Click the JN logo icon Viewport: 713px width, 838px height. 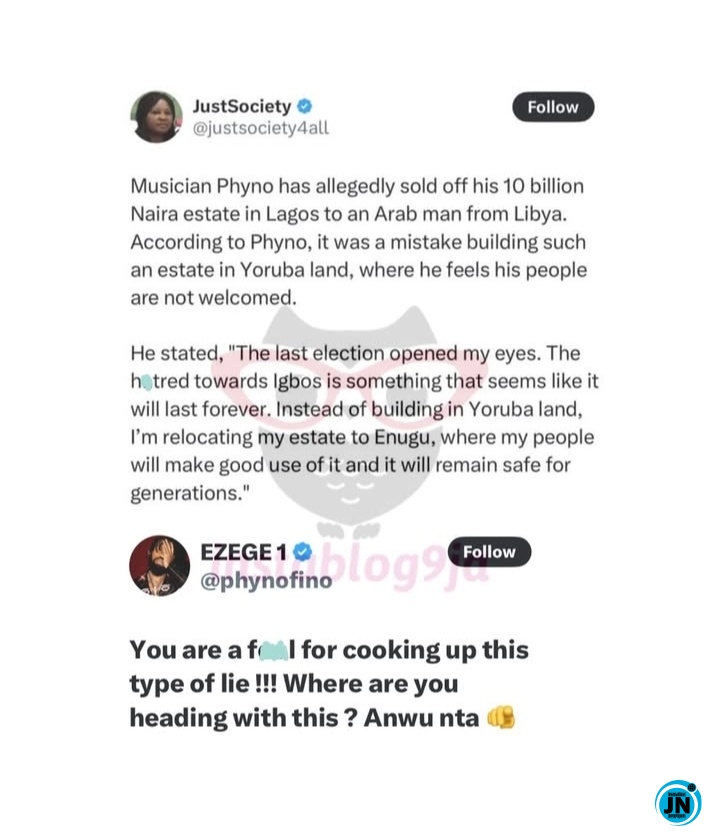point(678,802)
